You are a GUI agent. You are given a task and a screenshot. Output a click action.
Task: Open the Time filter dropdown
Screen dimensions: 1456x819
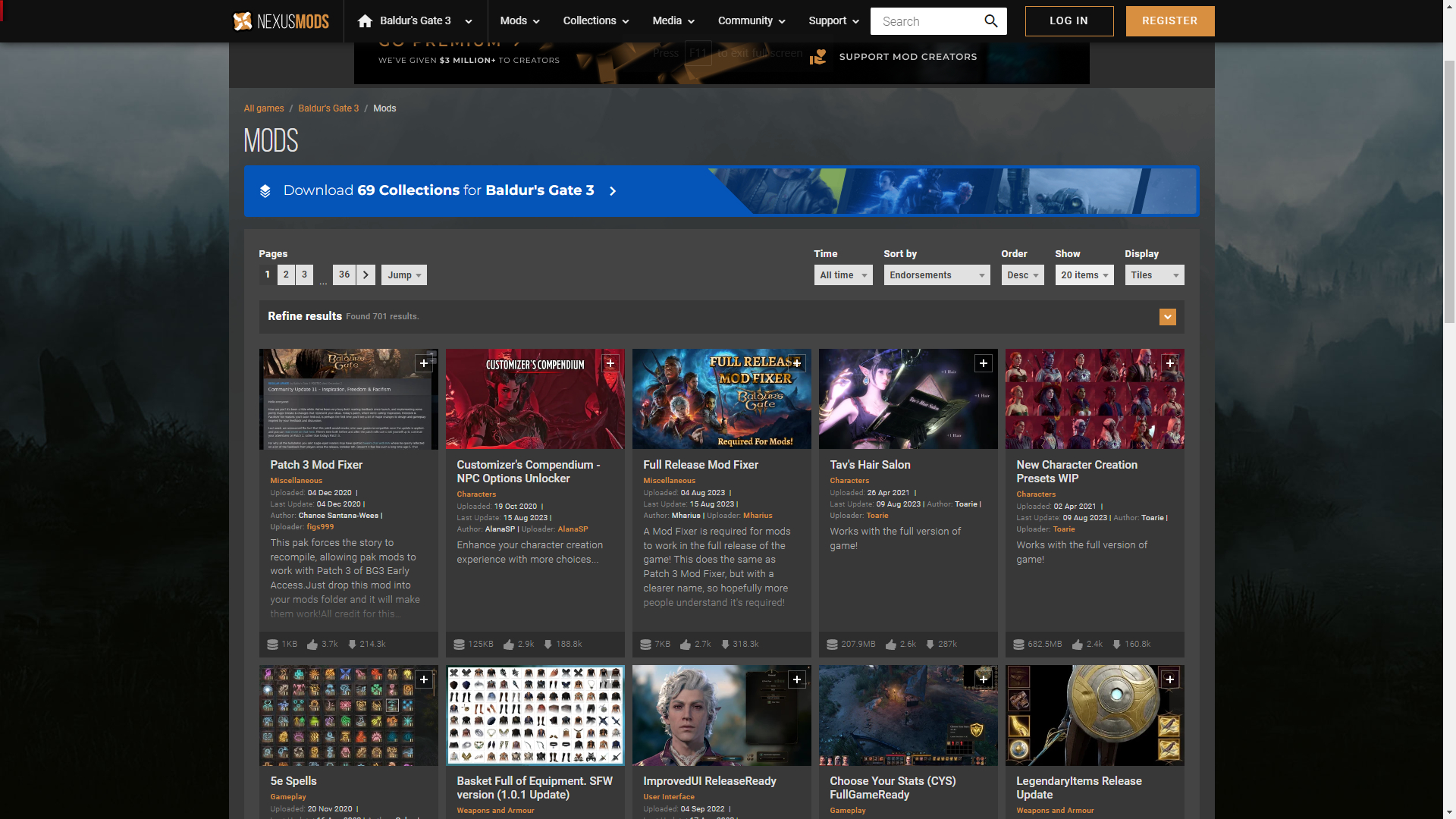coord(843,275)
